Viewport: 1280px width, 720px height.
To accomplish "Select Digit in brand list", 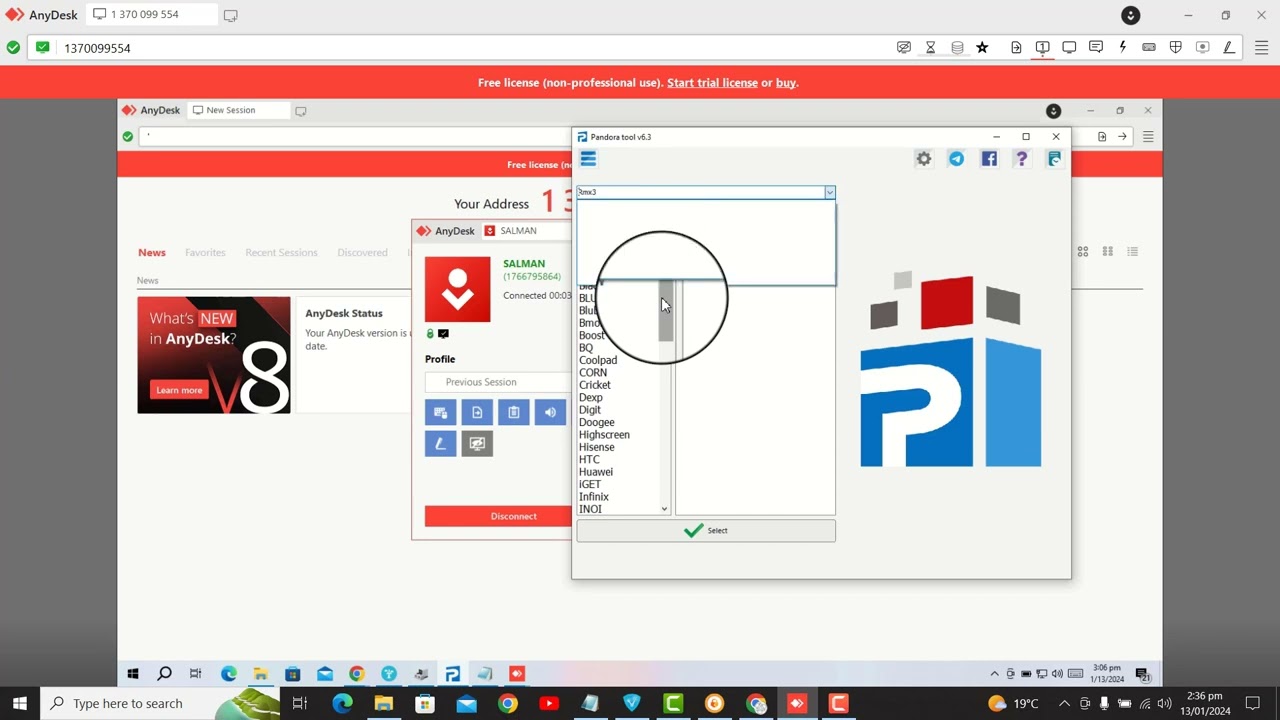I will [x=590, y=410].
